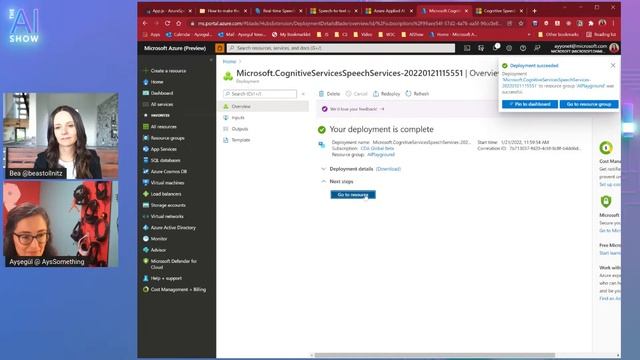Focus the deployment blade search field

point(260,94)
